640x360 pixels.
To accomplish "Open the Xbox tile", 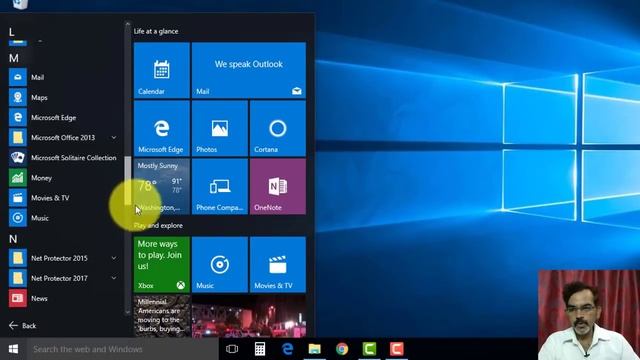I will click(162, 264).
